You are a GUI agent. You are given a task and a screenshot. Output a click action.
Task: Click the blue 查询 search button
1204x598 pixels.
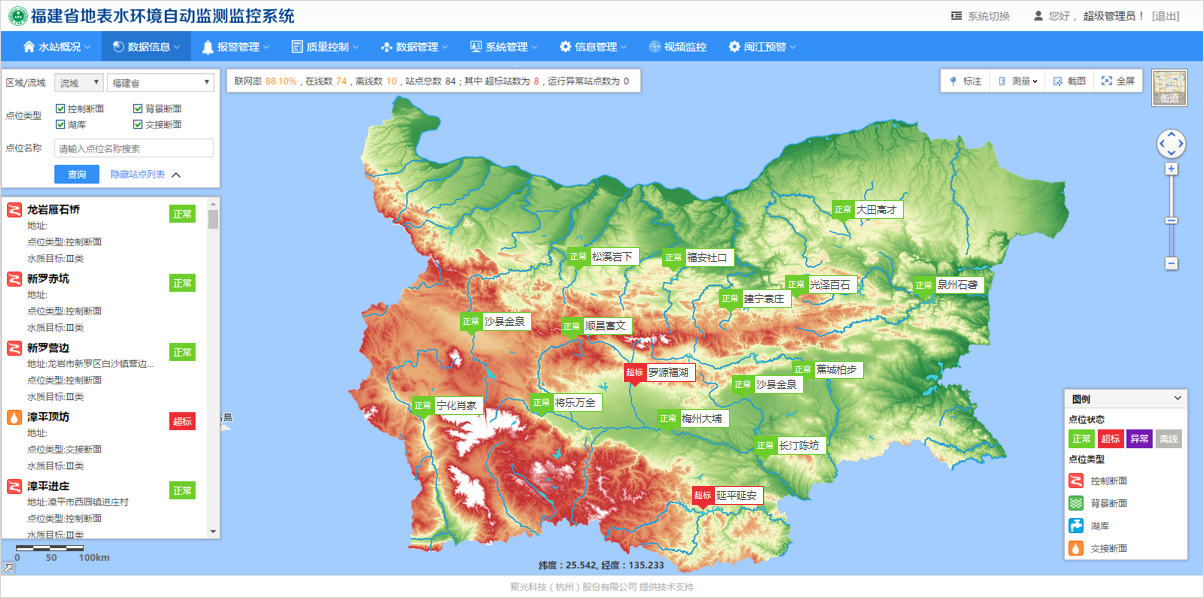(x=76, y=175)
